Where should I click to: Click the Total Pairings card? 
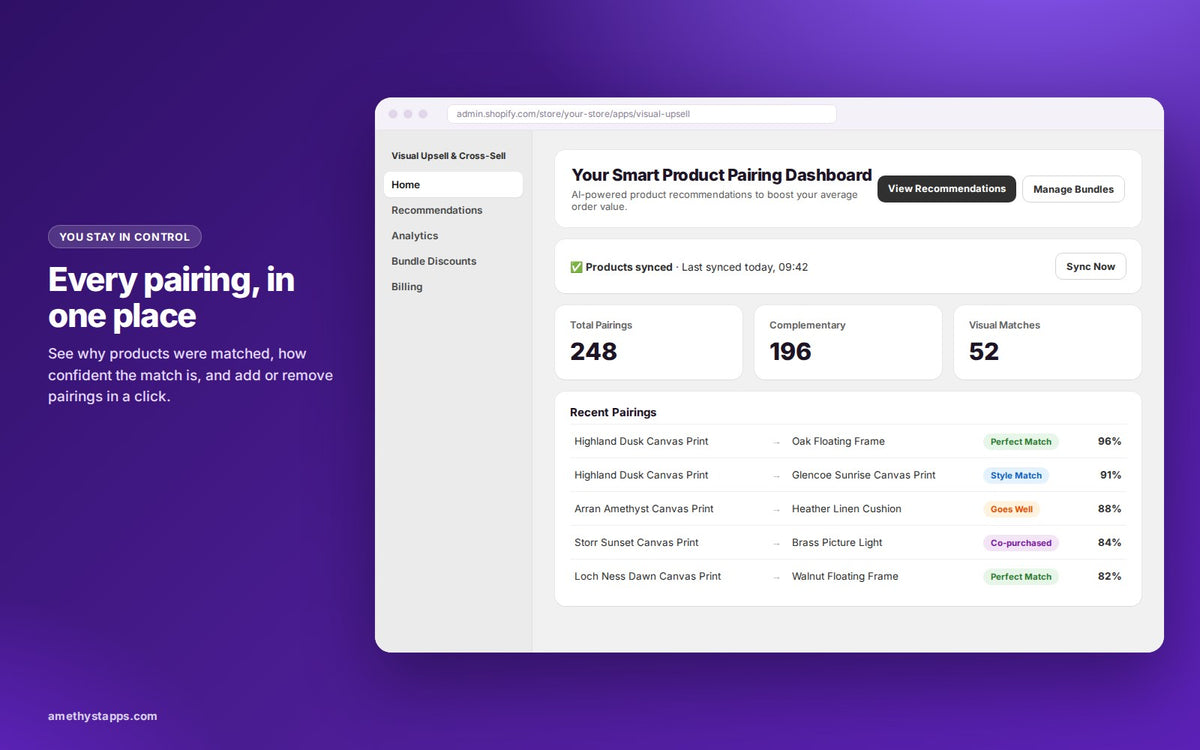coord(648,342)
